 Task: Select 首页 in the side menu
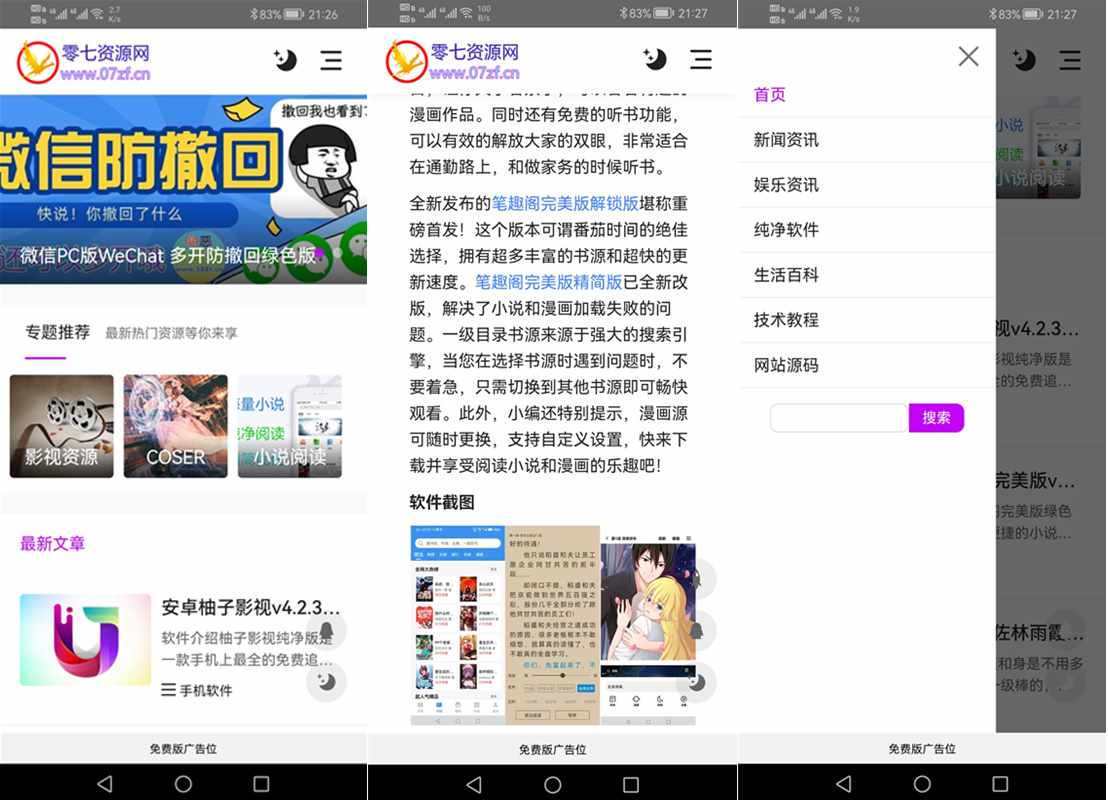point(770,95)
